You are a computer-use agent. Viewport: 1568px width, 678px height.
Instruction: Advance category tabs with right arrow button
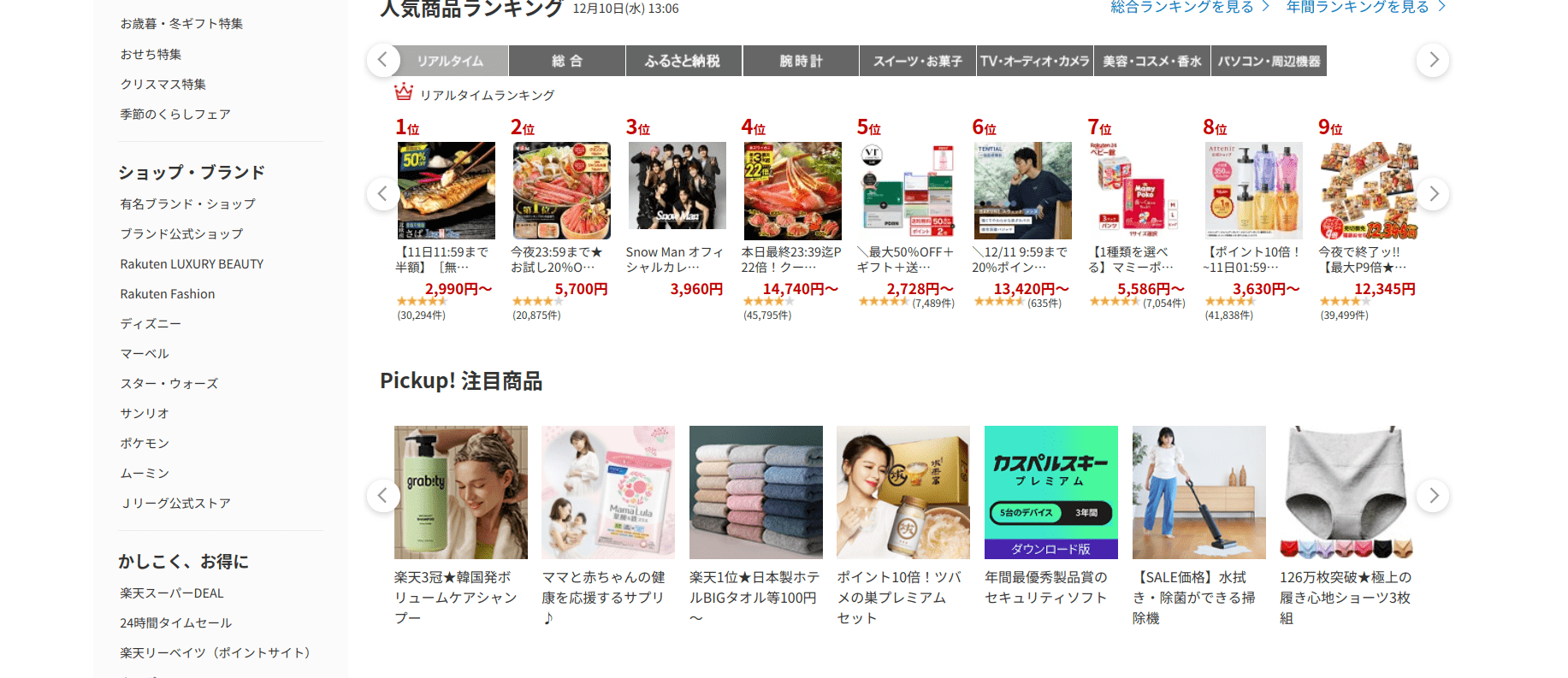[1433, 61]
